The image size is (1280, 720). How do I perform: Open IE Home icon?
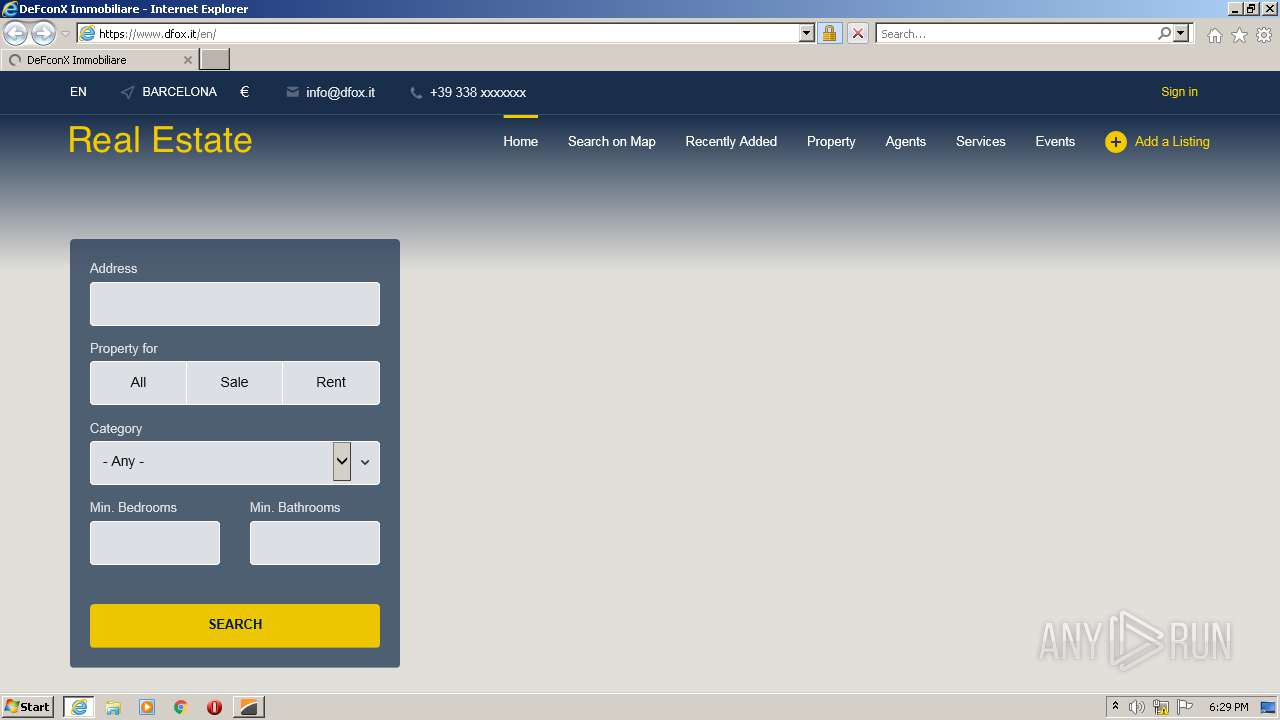[x=1214, y=35]
